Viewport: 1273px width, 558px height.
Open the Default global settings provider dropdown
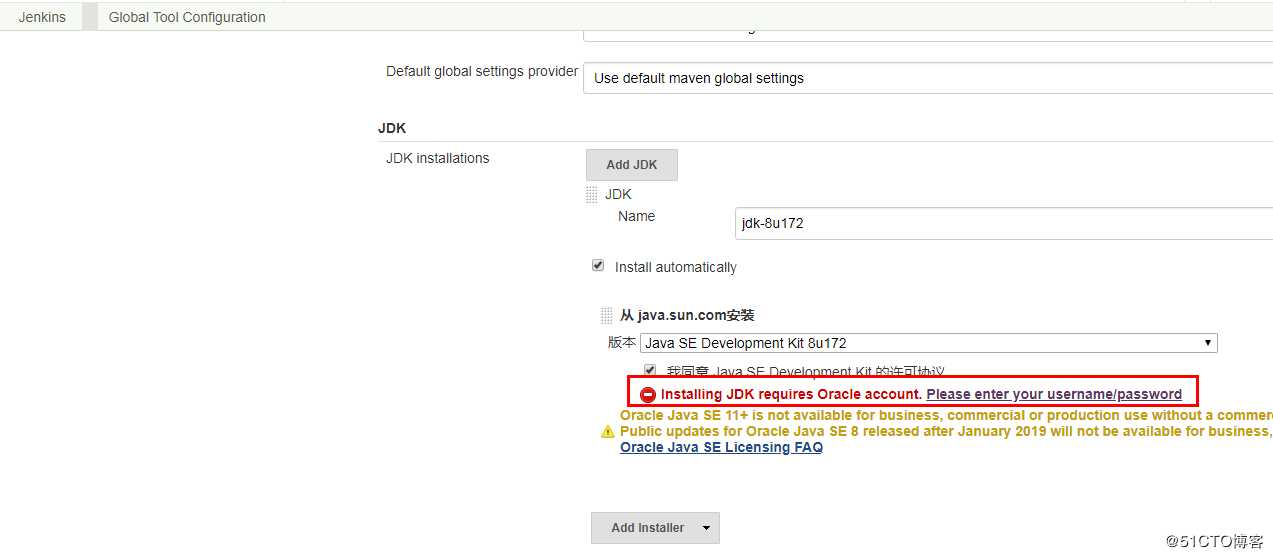(x=927, y=78)
